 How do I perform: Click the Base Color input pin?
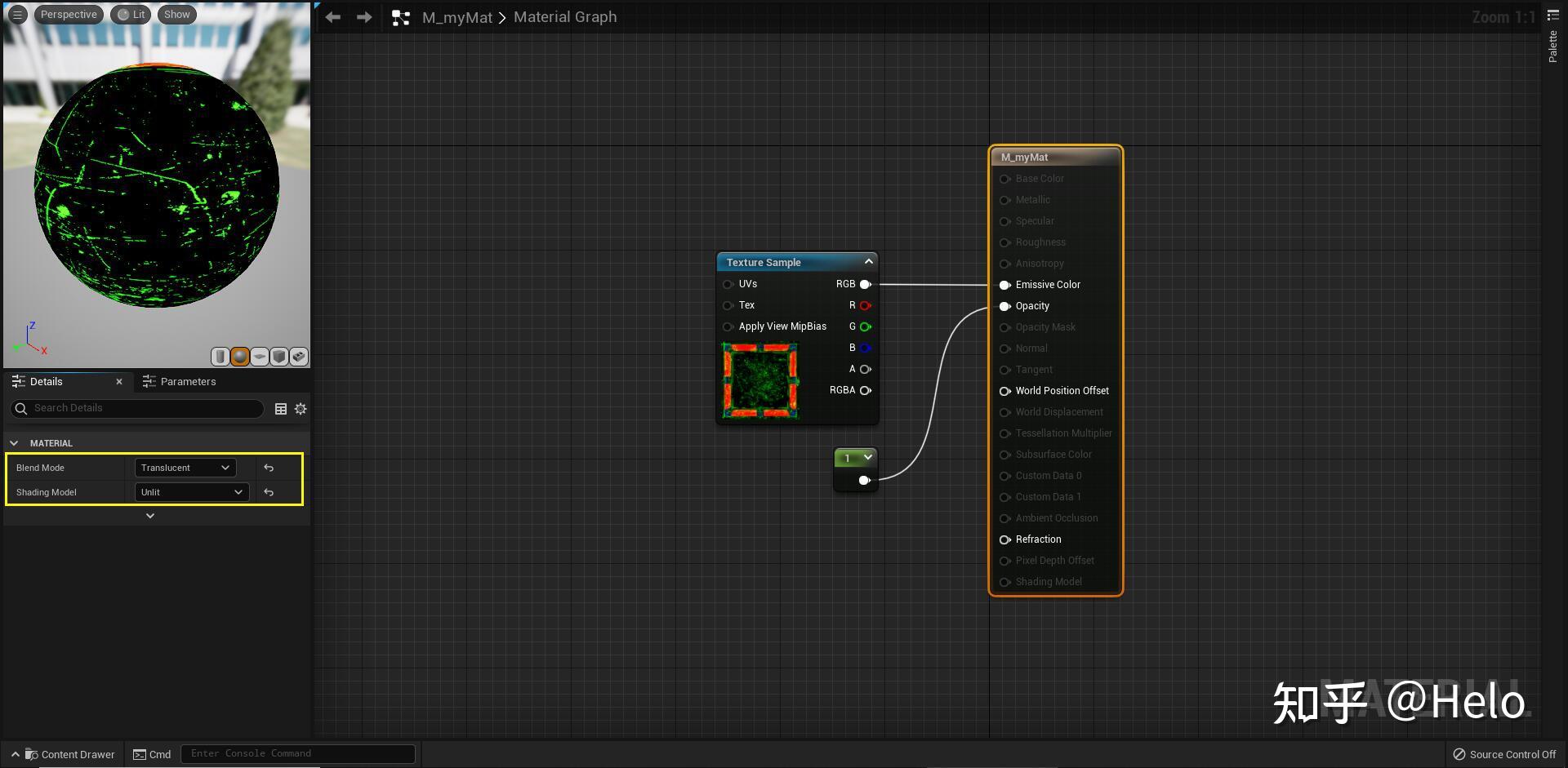pyautogui.click(x=1005, y=179)
